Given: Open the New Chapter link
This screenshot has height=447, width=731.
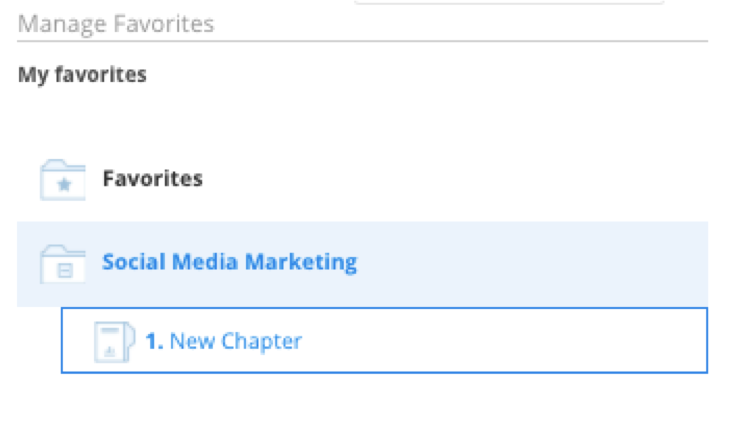Looking at the screenshot, I should pos(236,341).
